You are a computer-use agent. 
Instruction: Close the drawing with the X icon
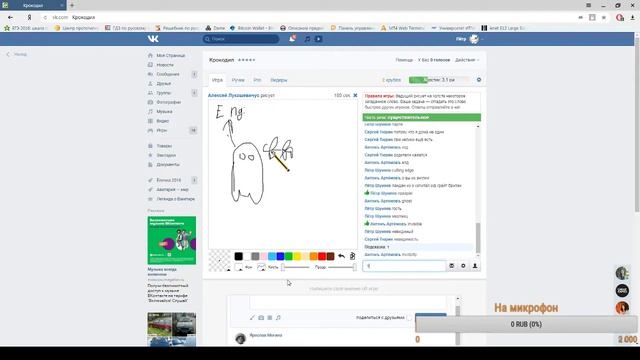355,96
